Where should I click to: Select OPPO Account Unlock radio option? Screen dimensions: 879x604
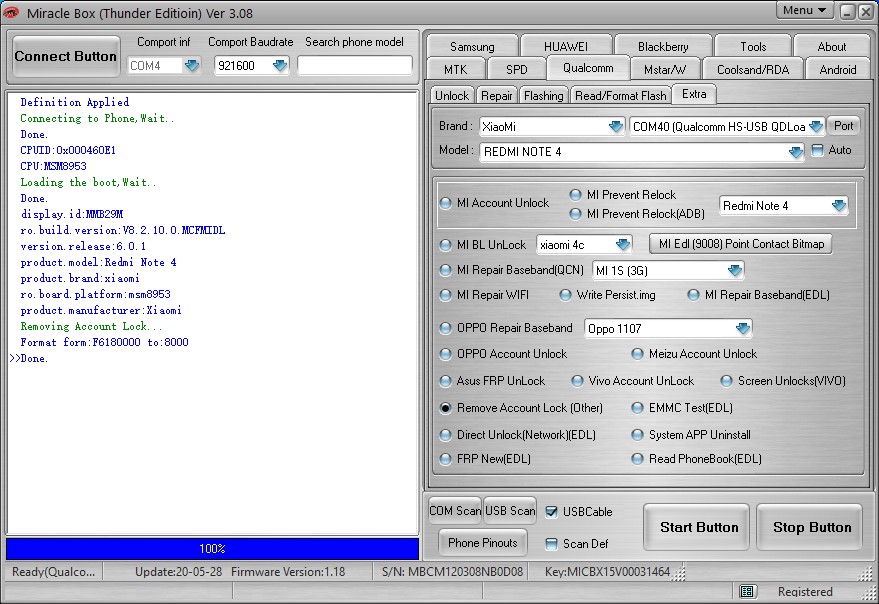446,354
